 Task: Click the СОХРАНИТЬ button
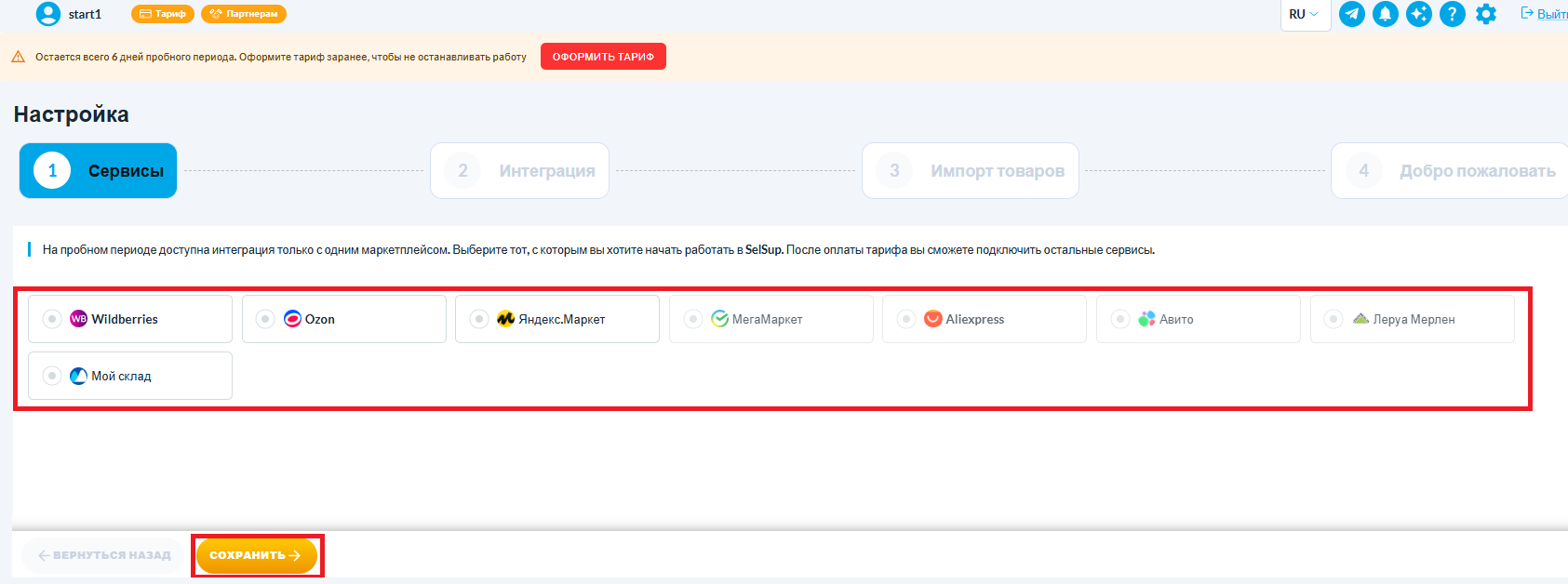(x=256, y=555)
